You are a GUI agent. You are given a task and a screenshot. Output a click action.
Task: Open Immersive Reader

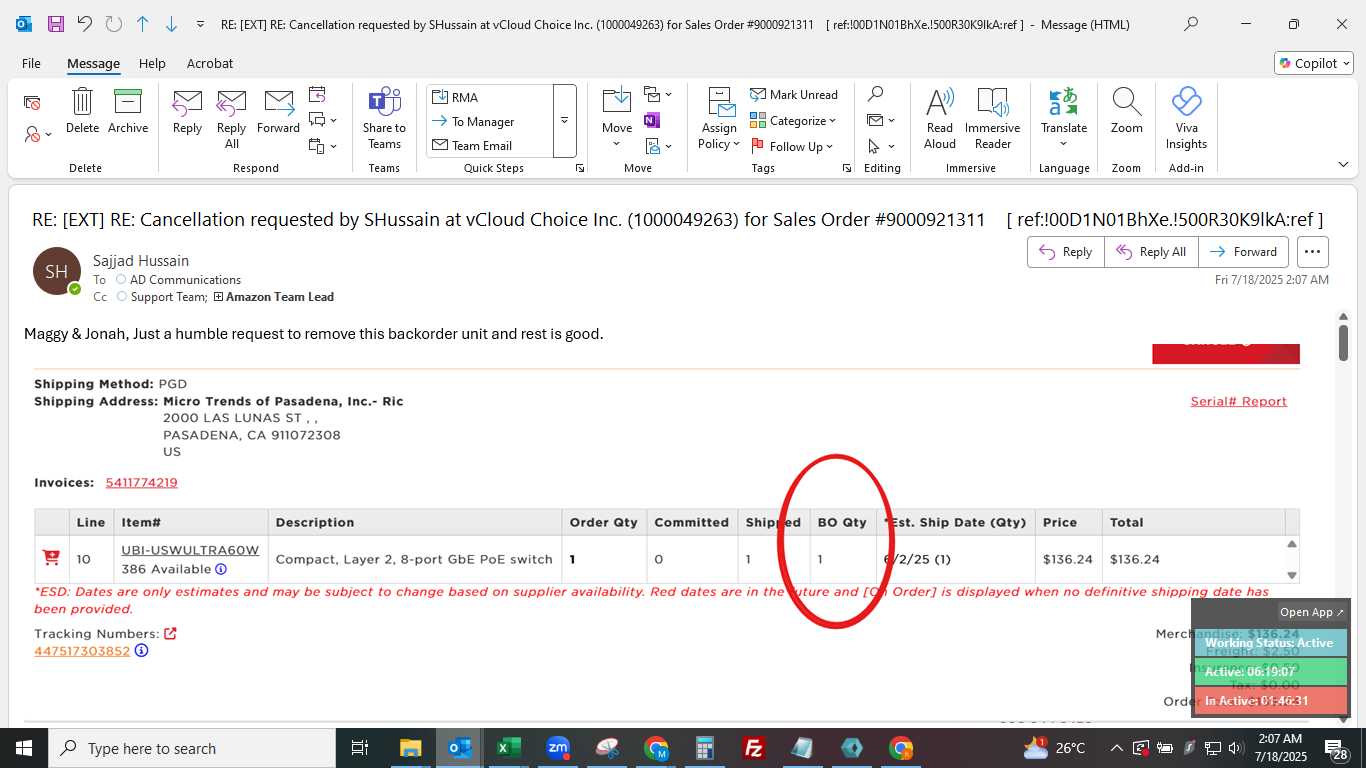[992, 118]
